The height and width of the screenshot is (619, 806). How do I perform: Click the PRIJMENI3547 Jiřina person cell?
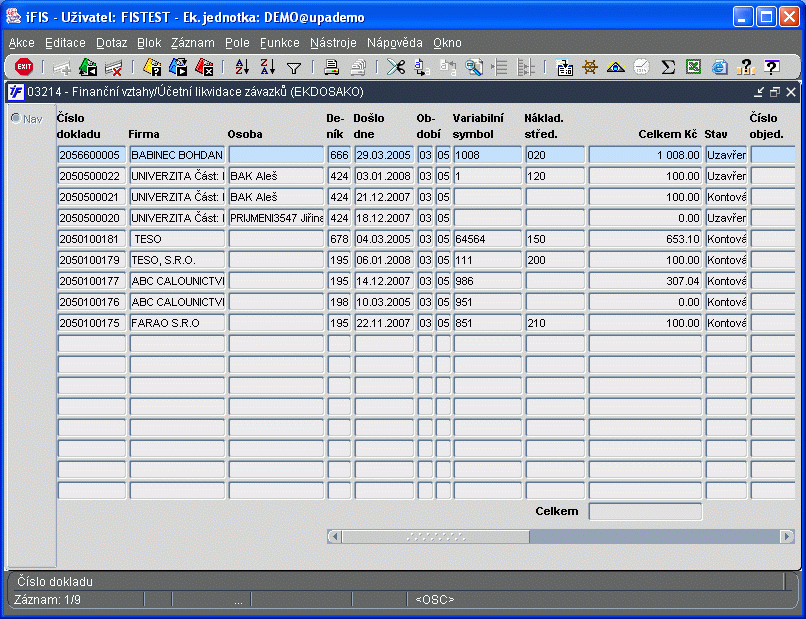pyautogui.click(x=276, y=218)
